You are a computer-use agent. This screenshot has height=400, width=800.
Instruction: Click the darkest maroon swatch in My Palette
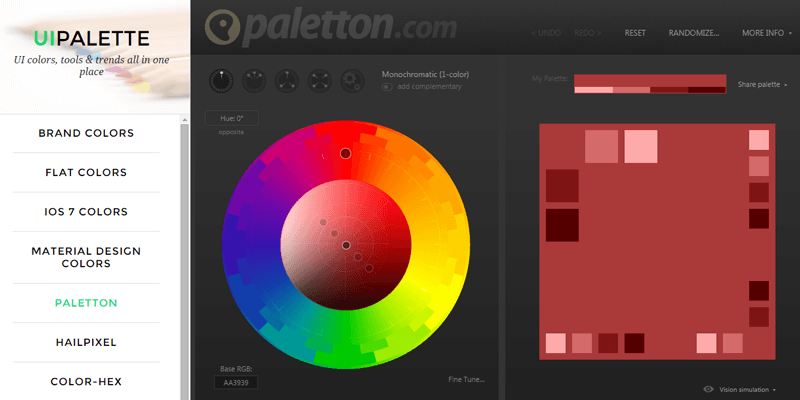tap(707, 90)
